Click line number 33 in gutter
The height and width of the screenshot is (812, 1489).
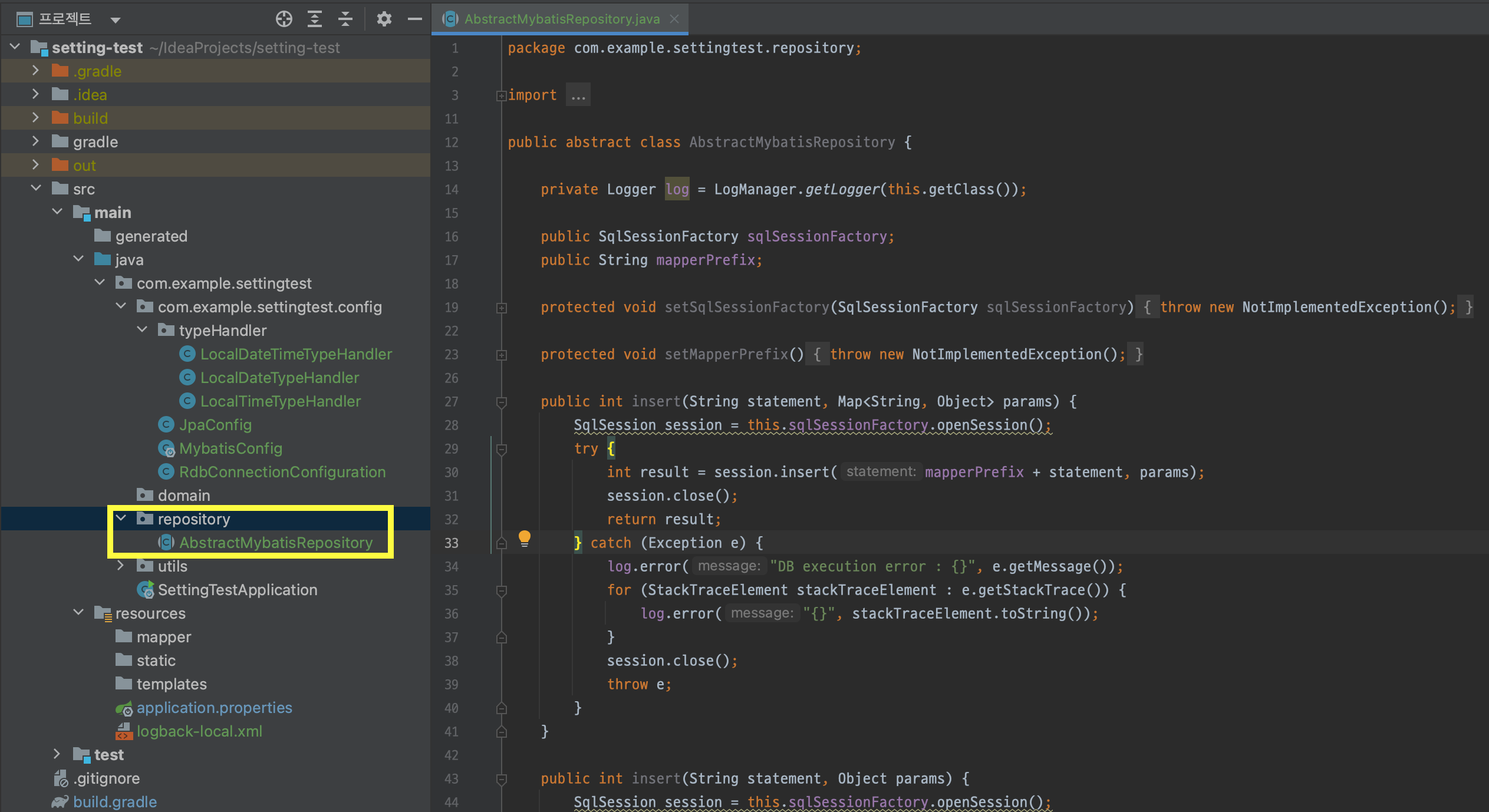pyautogui.click(x=452, y=543)
